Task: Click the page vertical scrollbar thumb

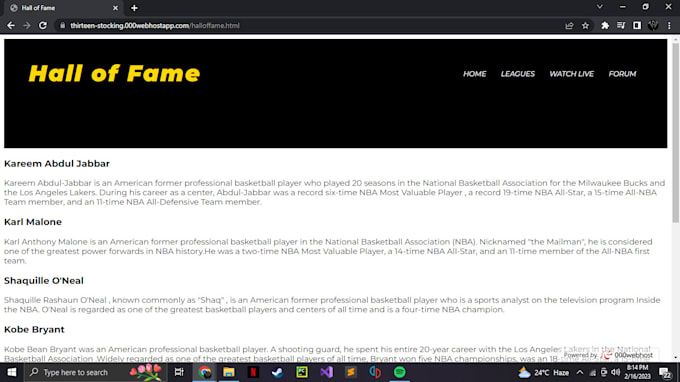Action: (676, 132)
